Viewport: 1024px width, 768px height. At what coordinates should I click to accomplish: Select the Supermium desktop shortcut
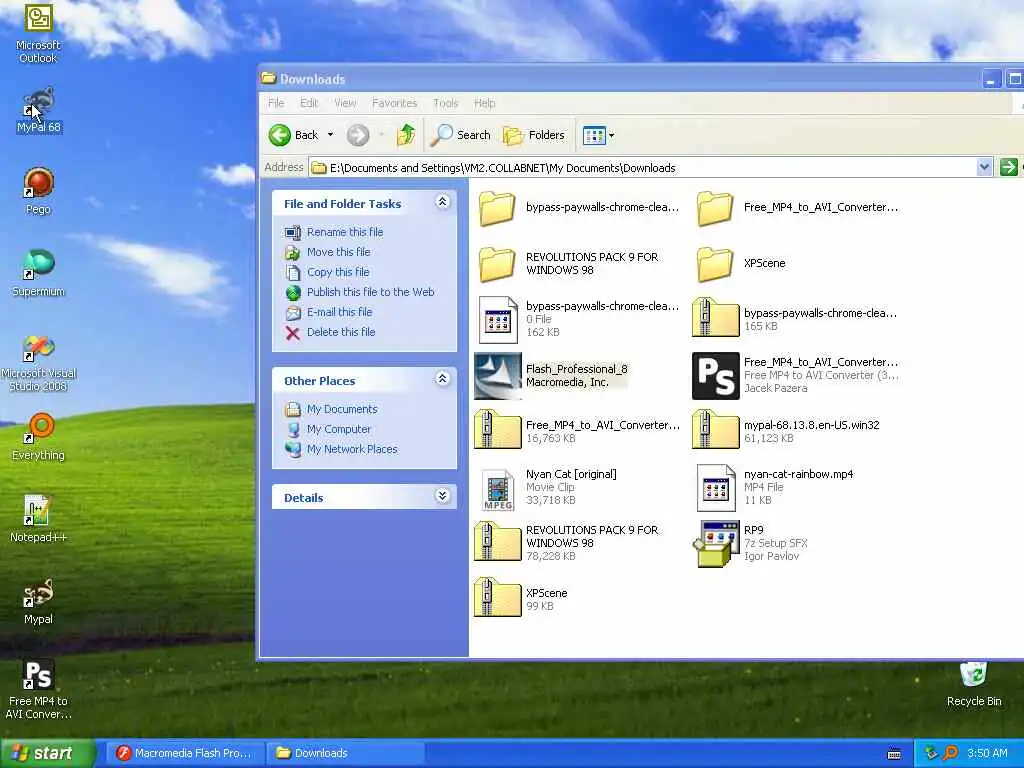pyautogui.click(x=38, y=273)
